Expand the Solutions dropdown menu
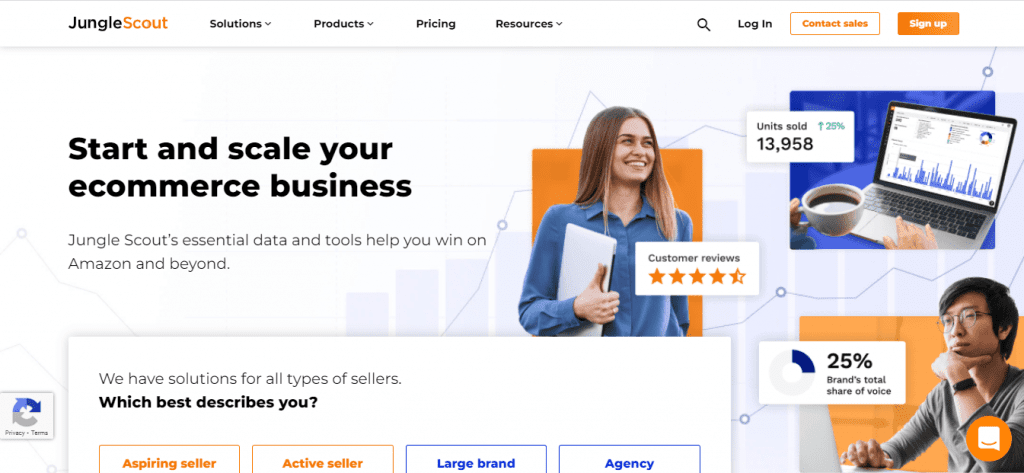 click(x=240, y=24)
